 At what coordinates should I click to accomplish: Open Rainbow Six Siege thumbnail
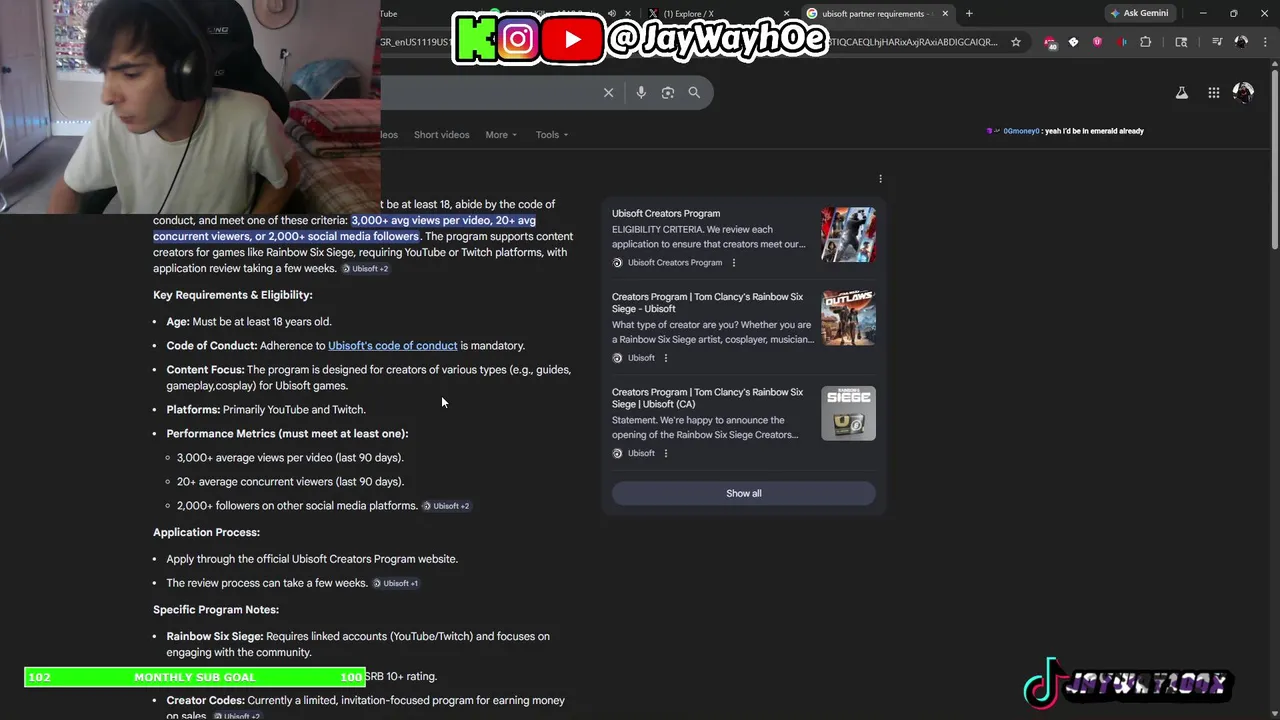pos(848,413)
